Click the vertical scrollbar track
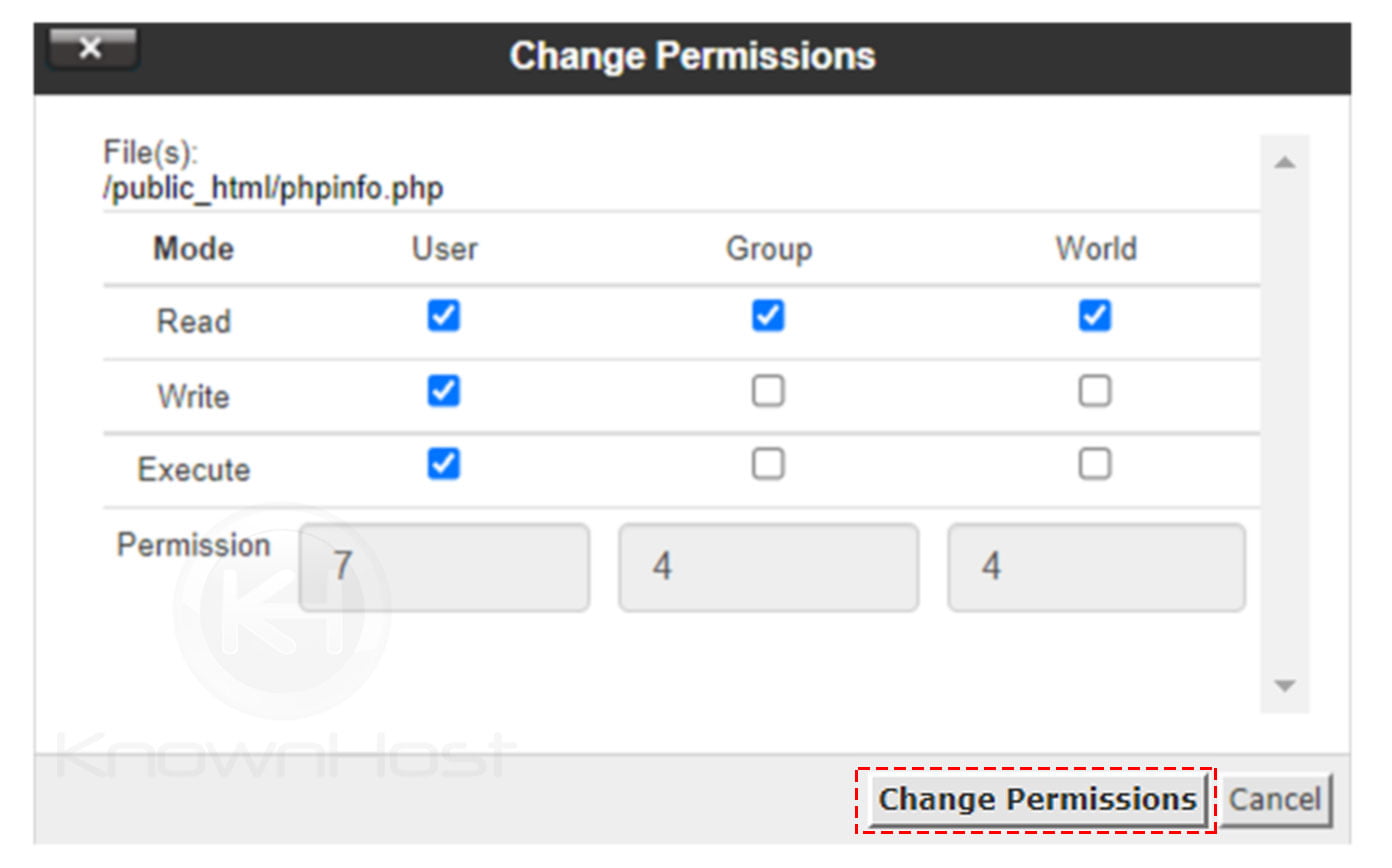The image size is (1392, 868). coord(1282,420)
